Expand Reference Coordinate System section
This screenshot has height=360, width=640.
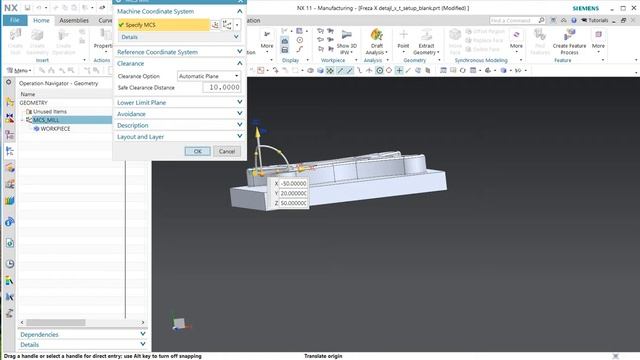pyautogui.click(x=180, y=52)
